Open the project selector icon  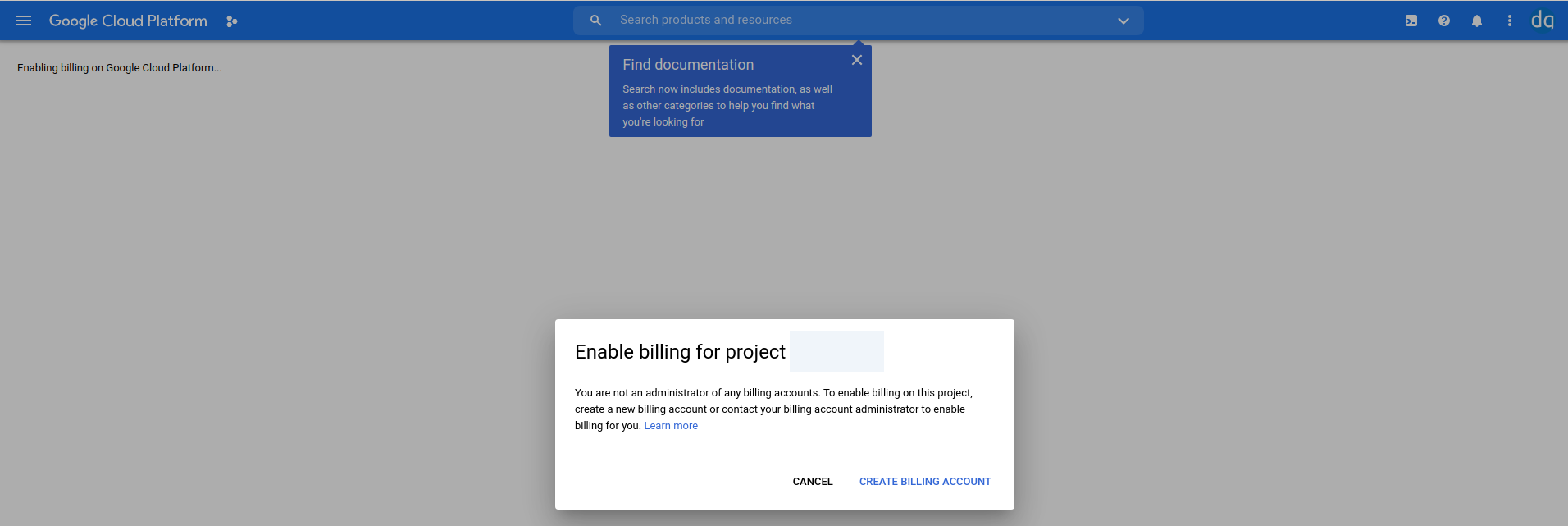coord(232,21)
